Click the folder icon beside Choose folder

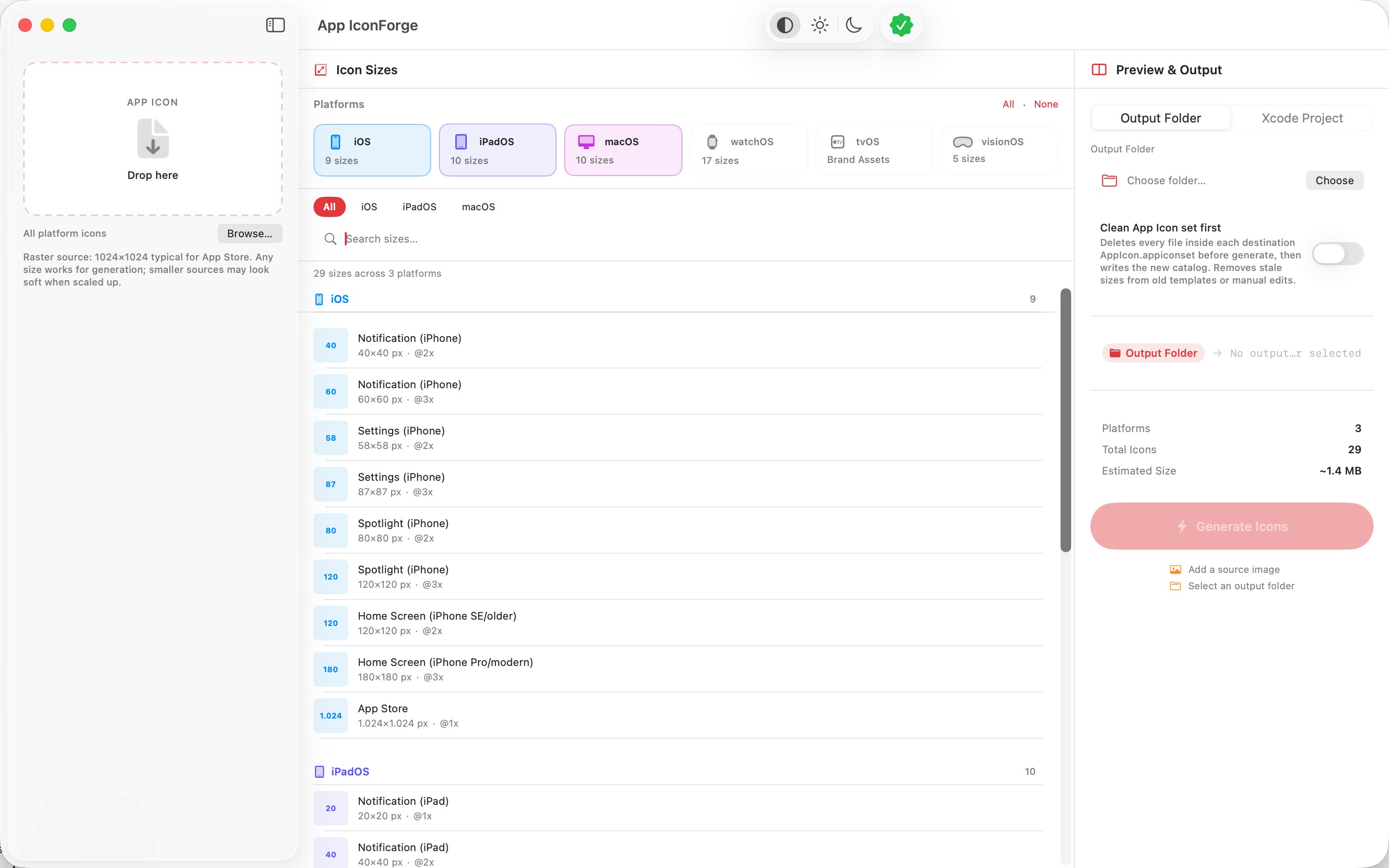point(1109,181)
